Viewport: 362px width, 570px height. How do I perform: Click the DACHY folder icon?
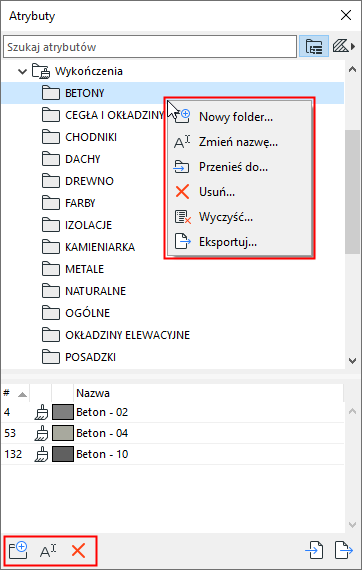click(x=51, y=159)
